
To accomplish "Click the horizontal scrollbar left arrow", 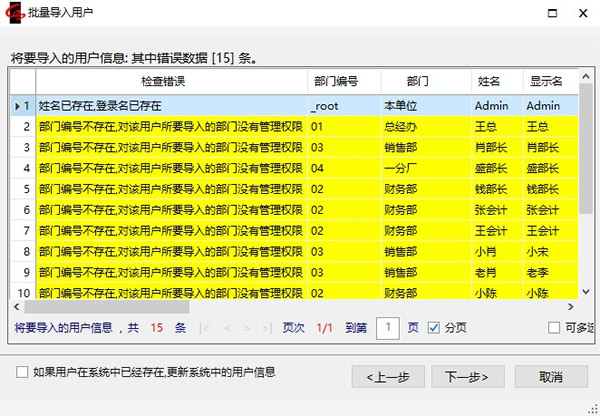I will 18,307.
